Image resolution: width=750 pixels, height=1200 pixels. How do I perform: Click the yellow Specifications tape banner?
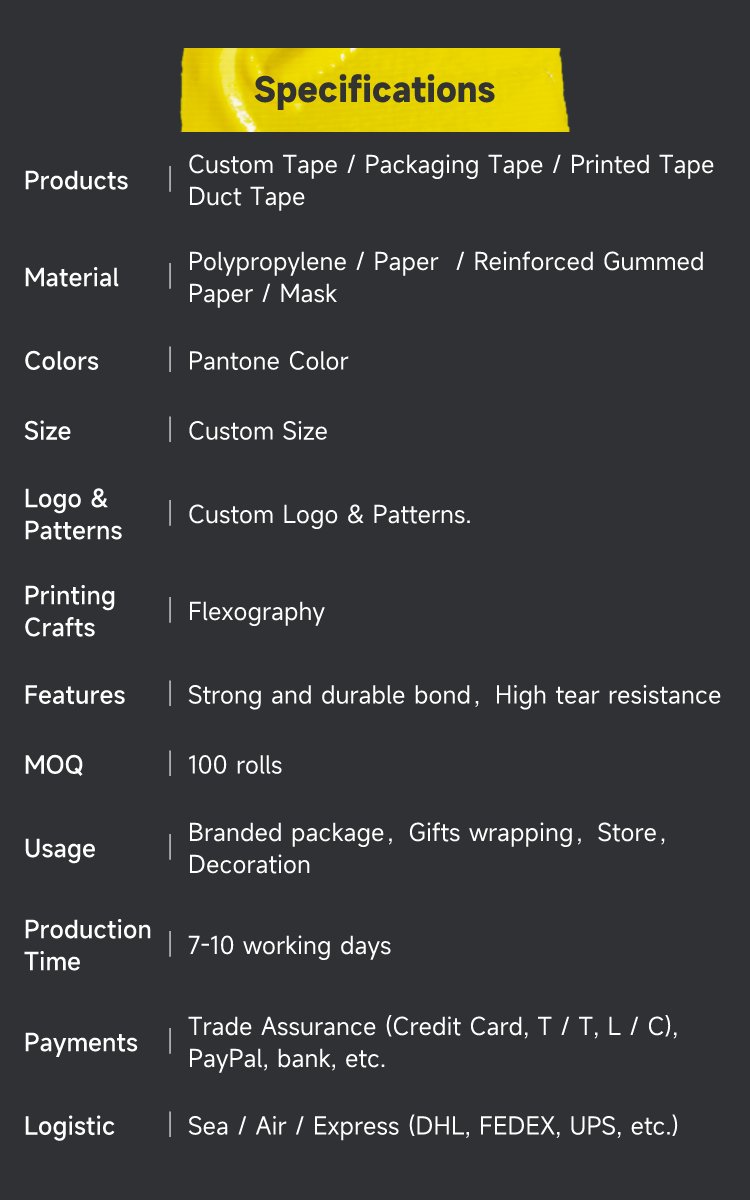click(375, 89)
